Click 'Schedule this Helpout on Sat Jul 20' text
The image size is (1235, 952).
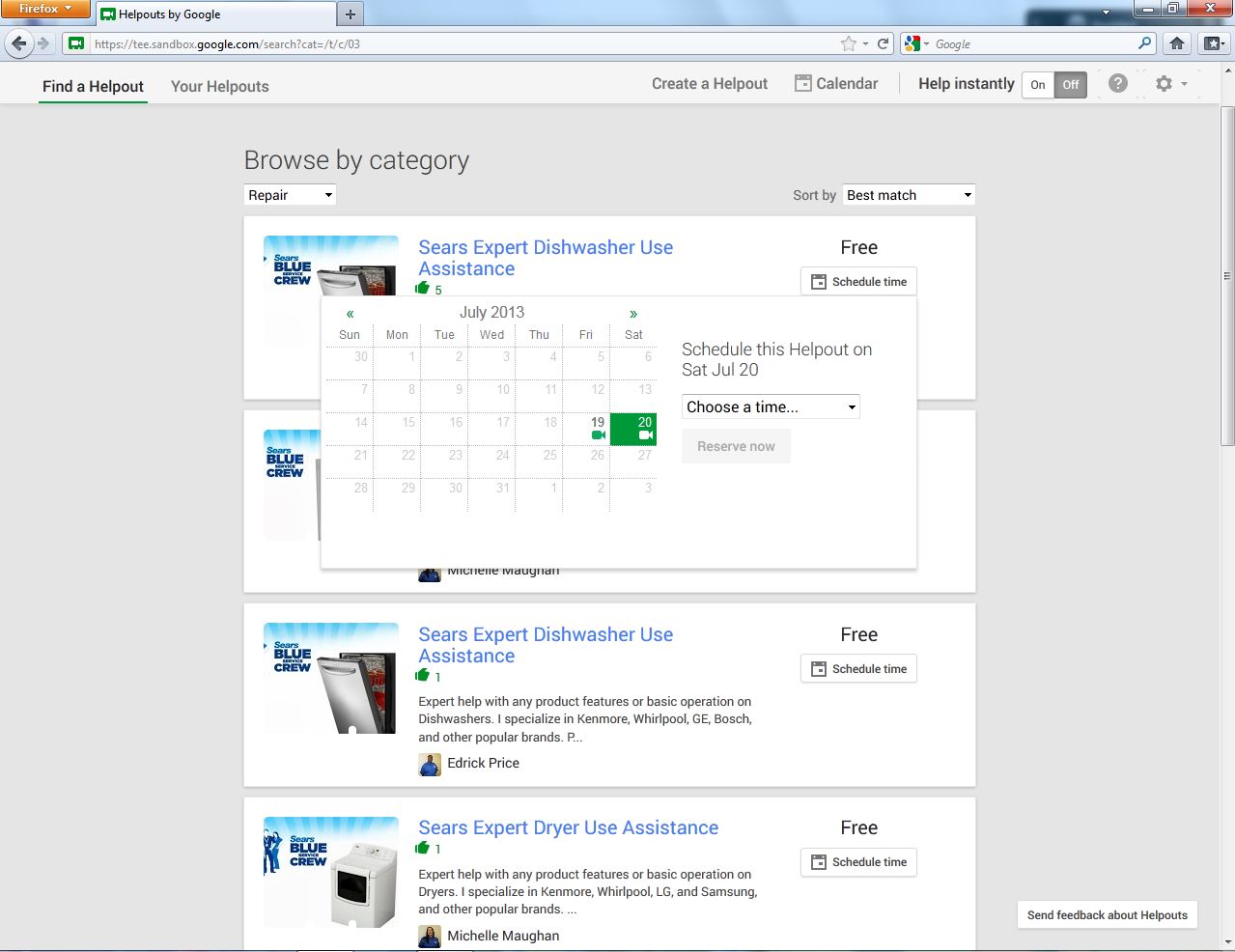coord(776,359)
